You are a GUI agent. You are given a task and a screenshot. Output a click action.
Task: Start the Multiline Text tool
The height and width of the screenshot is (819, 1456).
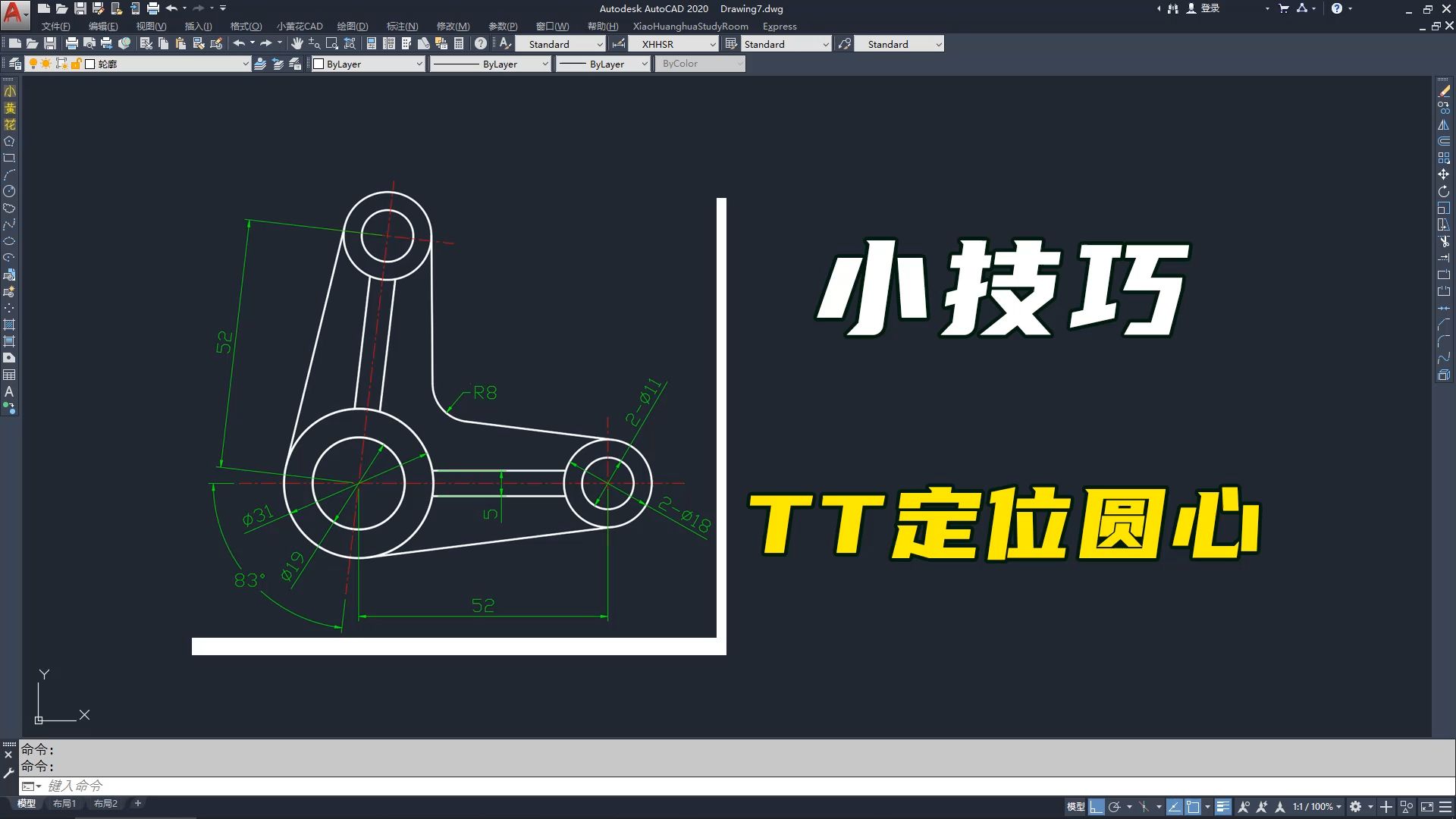pos(10,391)
